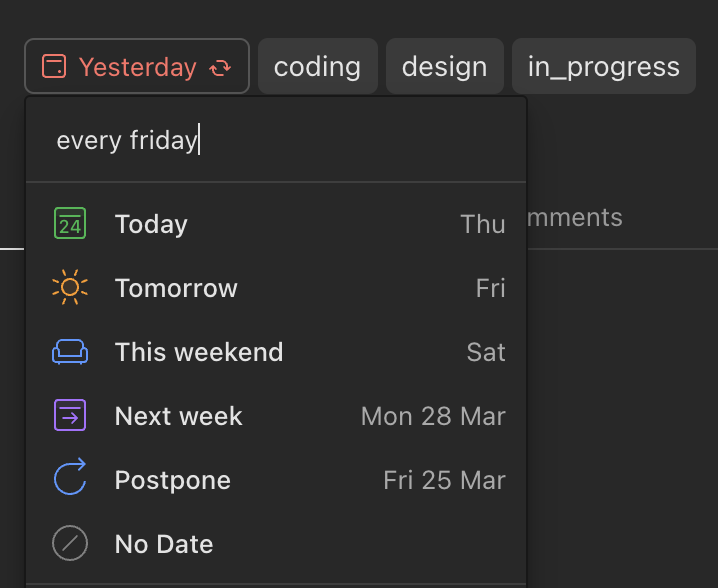Focus the 'every friday' date text field
This screenshot has height=588, width=718.
(x=276, y=140)
